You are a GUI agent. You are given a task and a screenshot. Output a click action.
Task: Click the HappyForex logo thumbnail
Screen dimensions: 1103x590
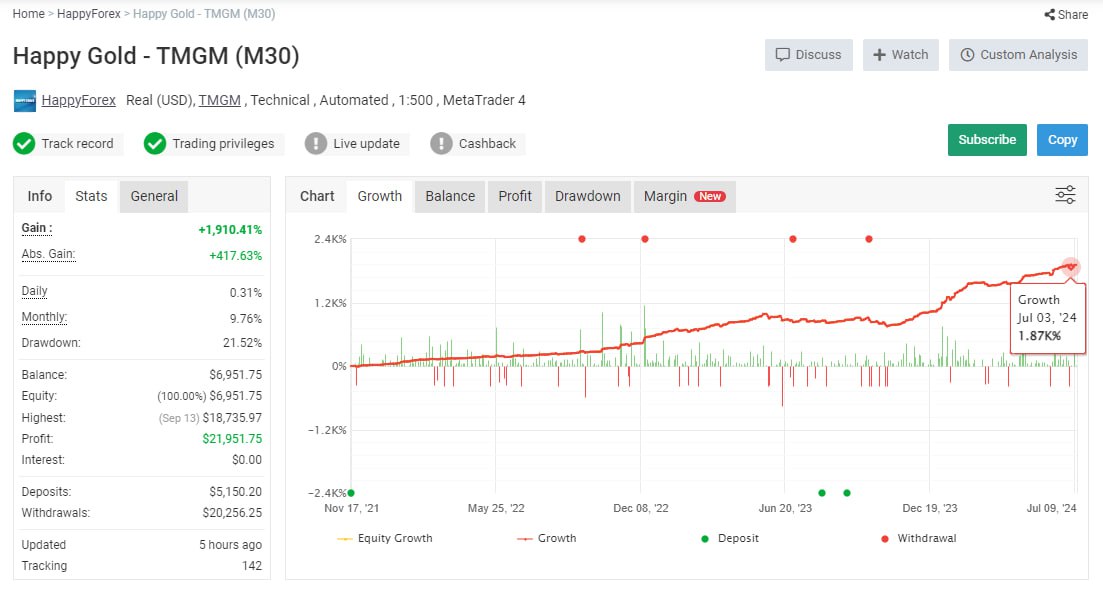(25, 101)
